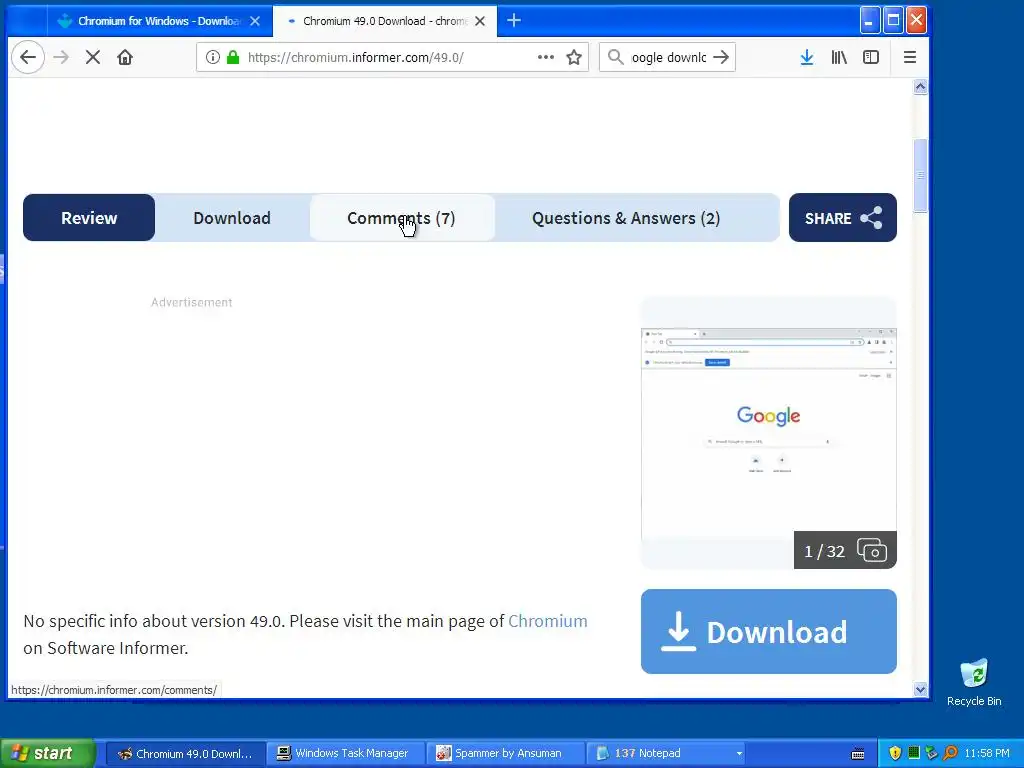1024x768 pixels.
Task: Open the Library icon in toolbar
Action: coord(839,57)
